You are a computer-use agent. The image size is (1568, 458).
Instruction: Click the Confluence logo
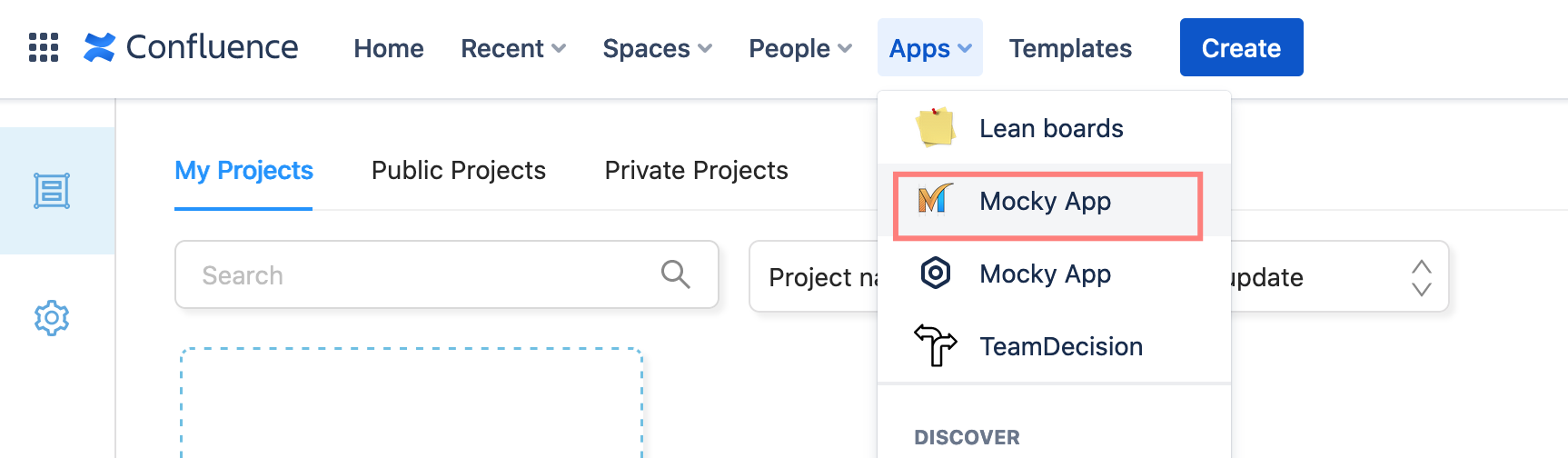tap(191, 47)
